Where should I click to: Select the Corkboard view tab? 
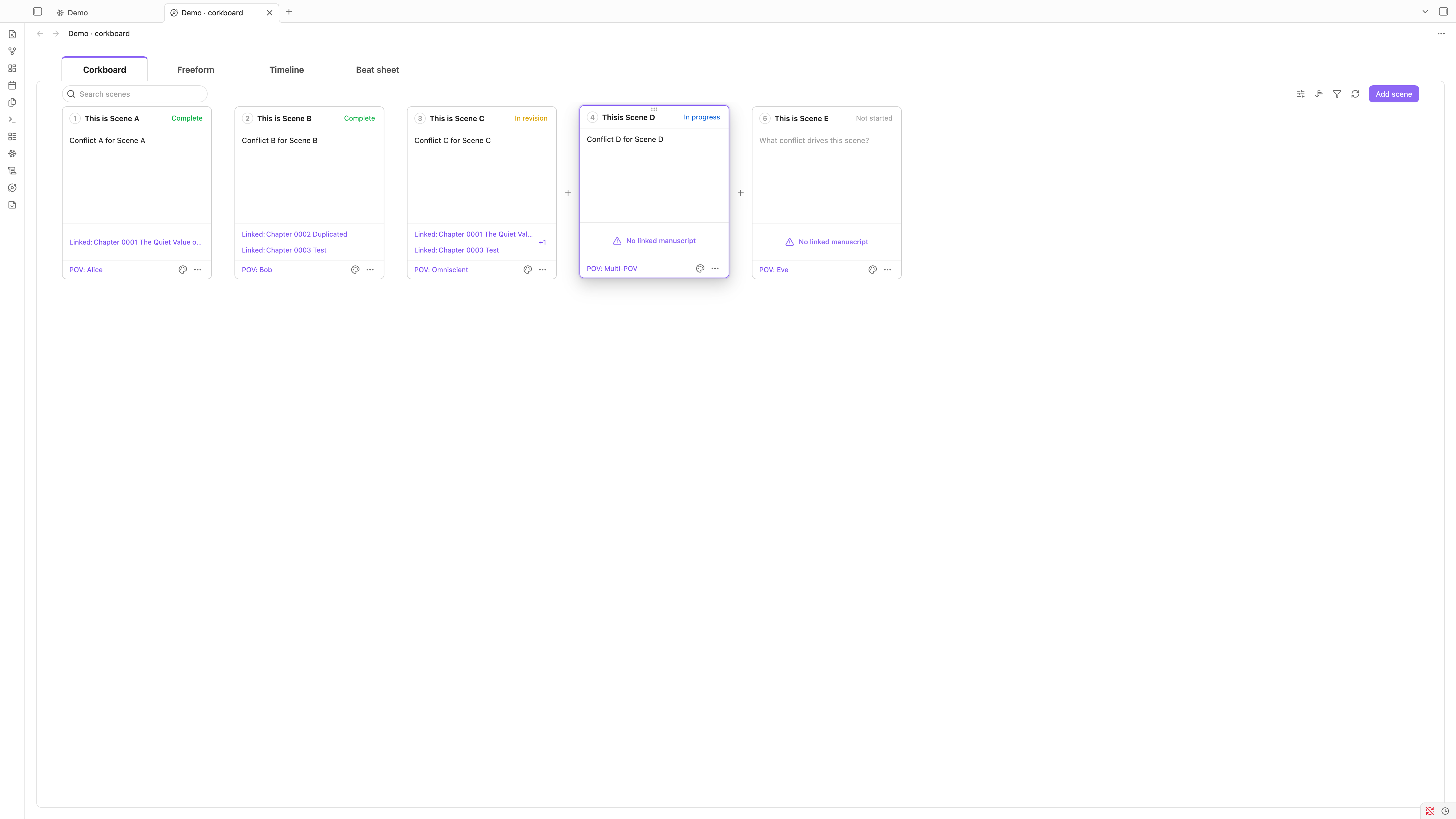105,69
